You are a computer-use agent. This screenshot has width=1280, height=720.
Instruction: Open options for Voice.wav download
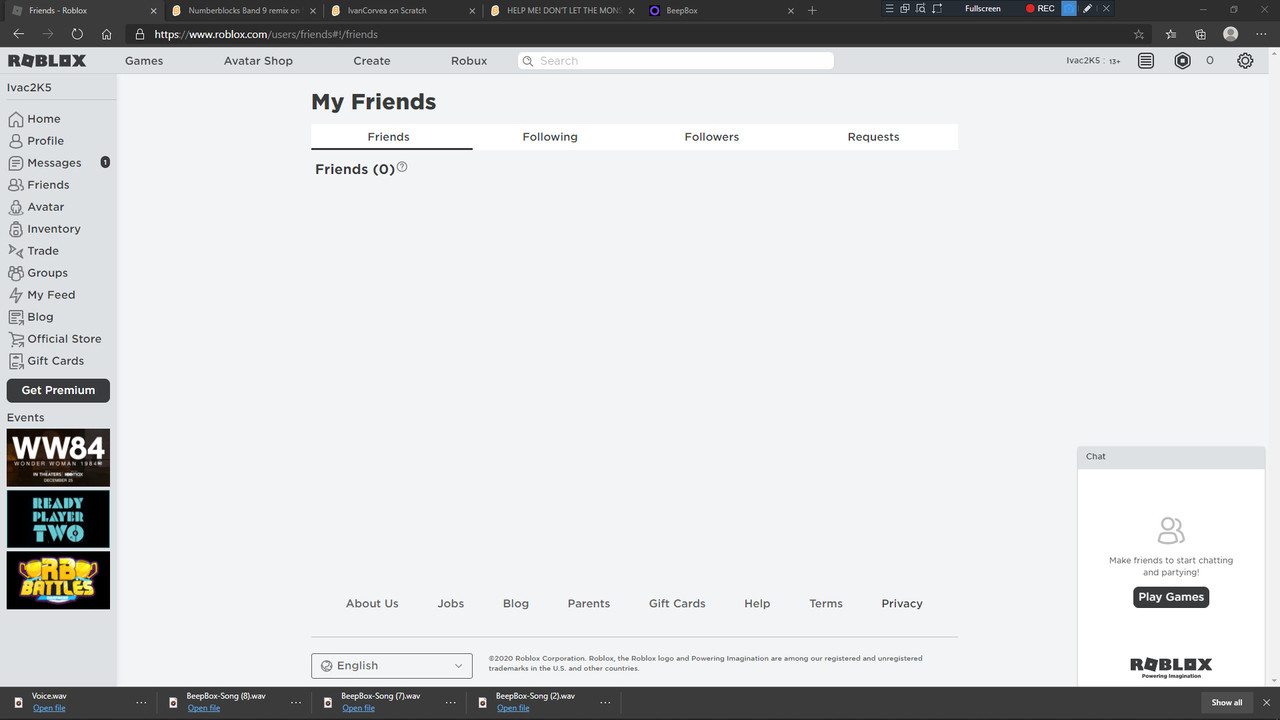tap(141, 702)
